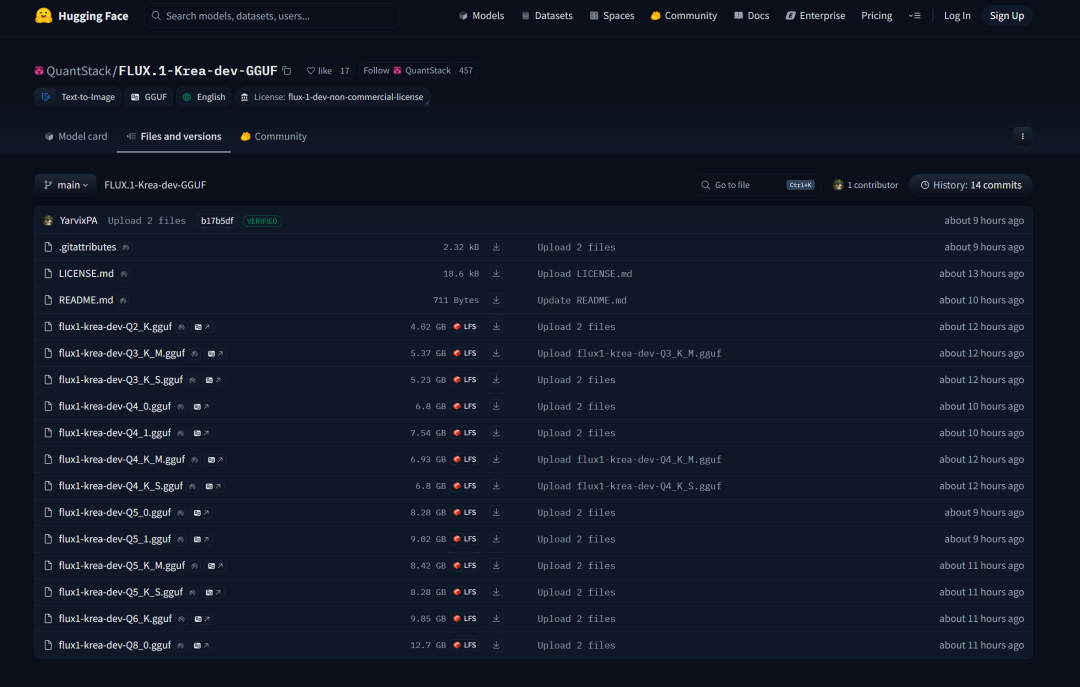Open the Enterprise navigation item
This screenshot has height=687, width=1080.
pyautogui.click(x=815, y=15)
